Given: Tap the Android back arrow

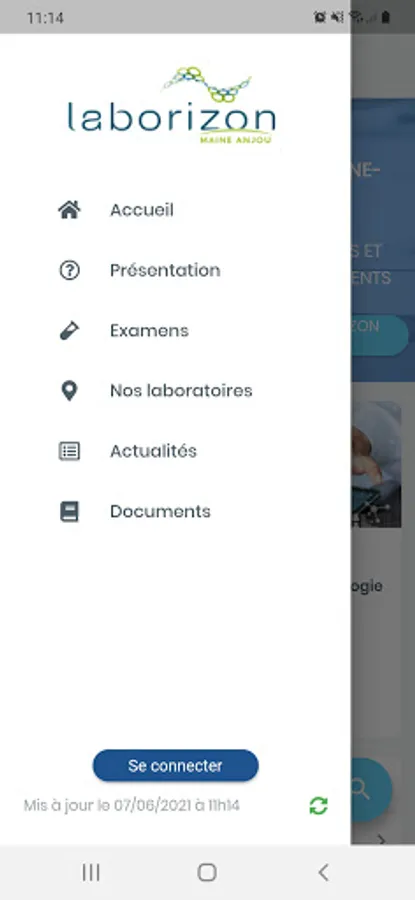Looking at the screenshot, I should coord(323,872).
